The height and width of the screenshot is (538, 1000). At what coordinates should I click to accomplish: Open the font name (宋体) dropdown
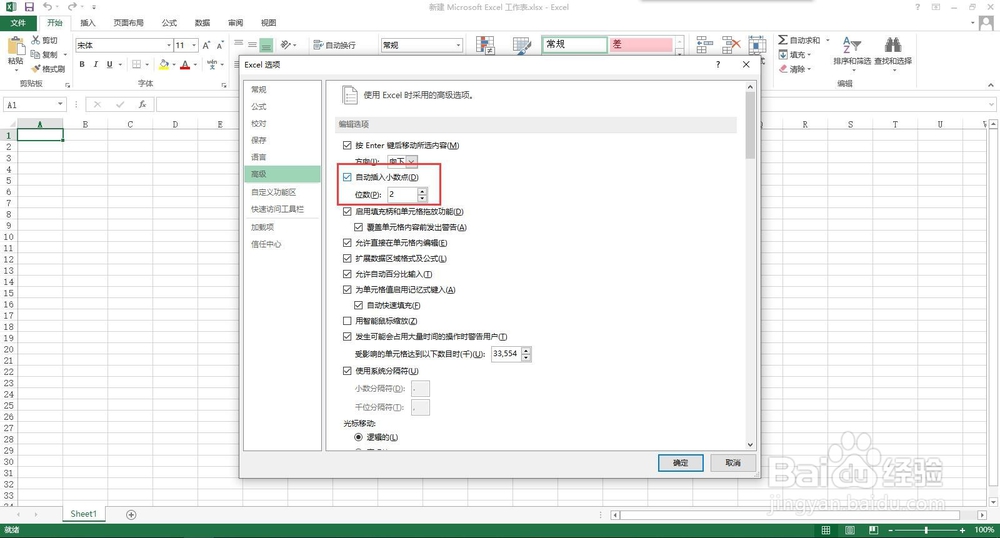pyautogui.click(x=169, y=45)
